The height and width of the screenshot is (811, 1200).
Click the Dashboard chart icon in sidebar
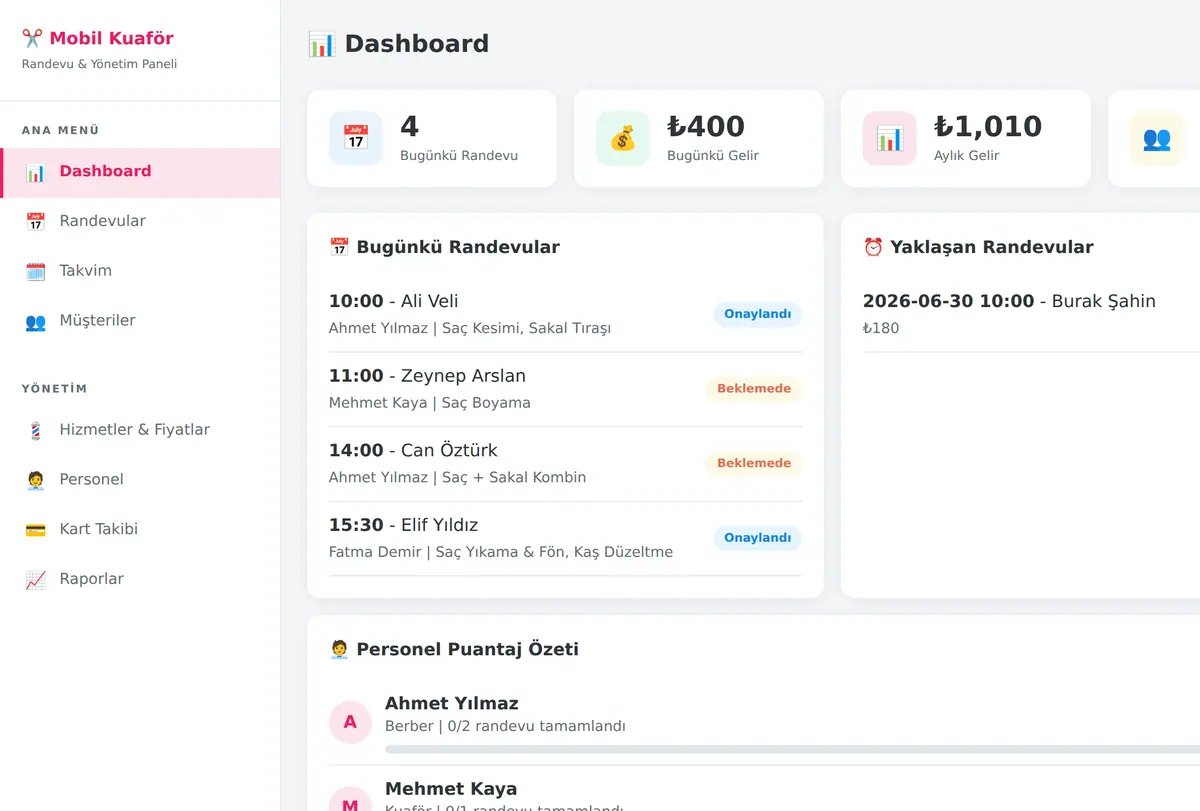(35, 172)
